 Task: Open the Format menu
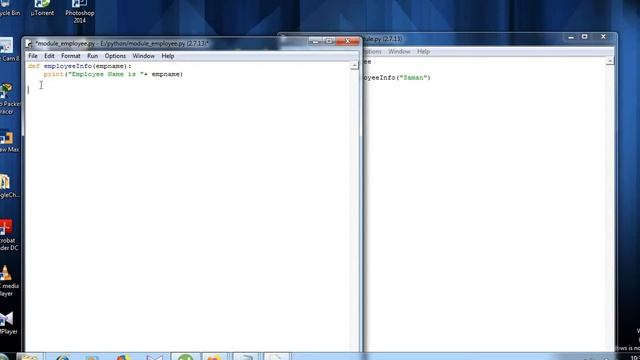(71, 56)
